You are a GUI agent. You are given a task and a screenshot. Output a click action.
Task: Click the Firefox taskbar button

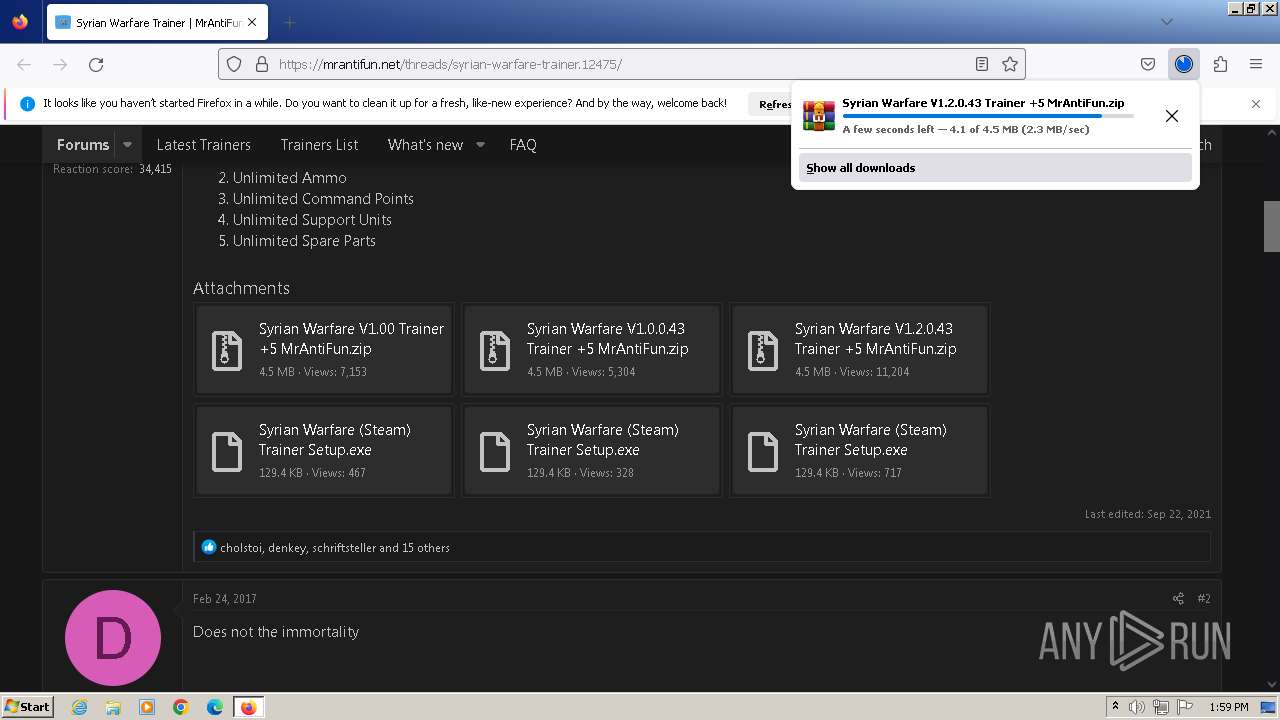pos(248,707)
